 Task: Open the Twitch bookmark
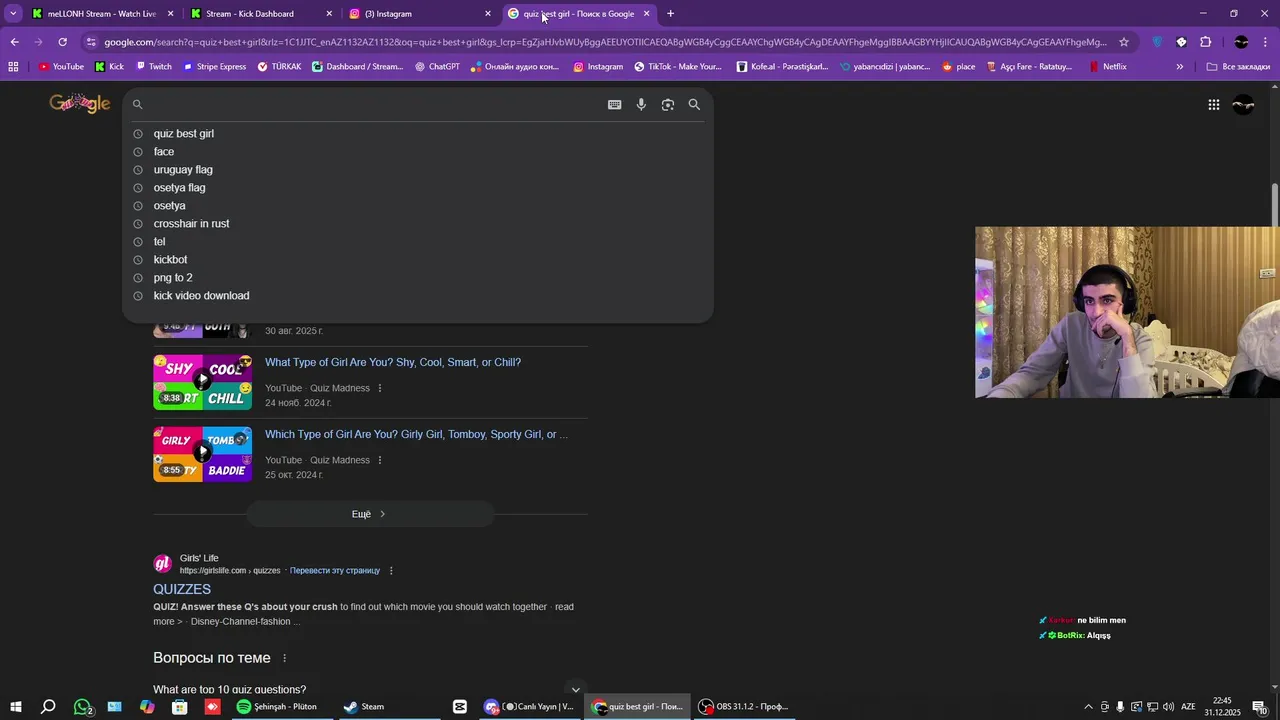tap(153, 67)
